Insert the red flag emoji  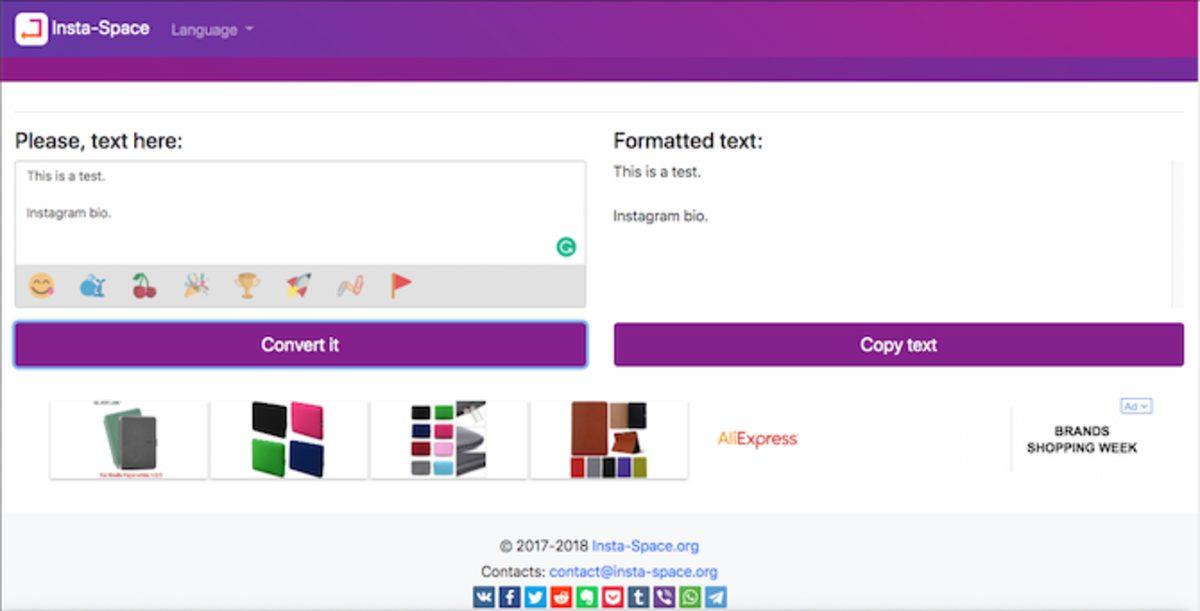[401, 287]
